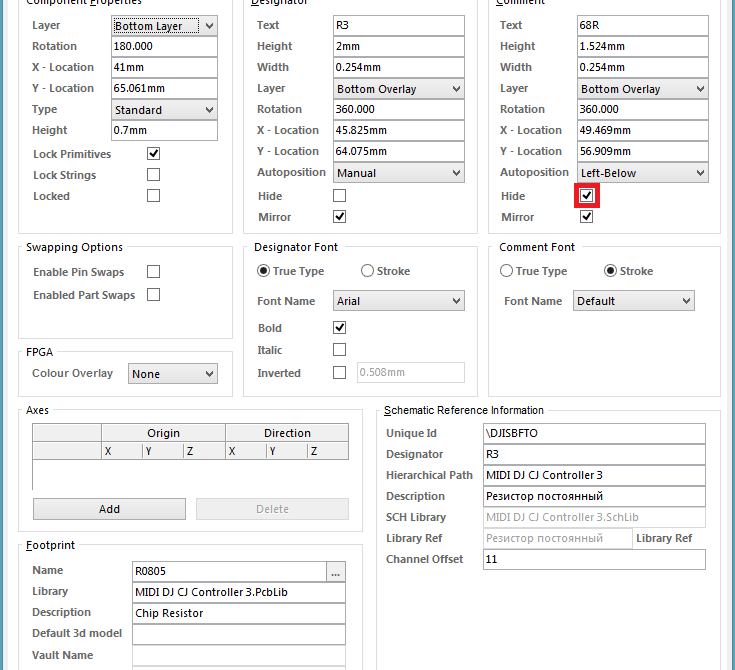Toggle the Designator Bold checkbox
Screen dimensions: 735x670
point(339,328)
